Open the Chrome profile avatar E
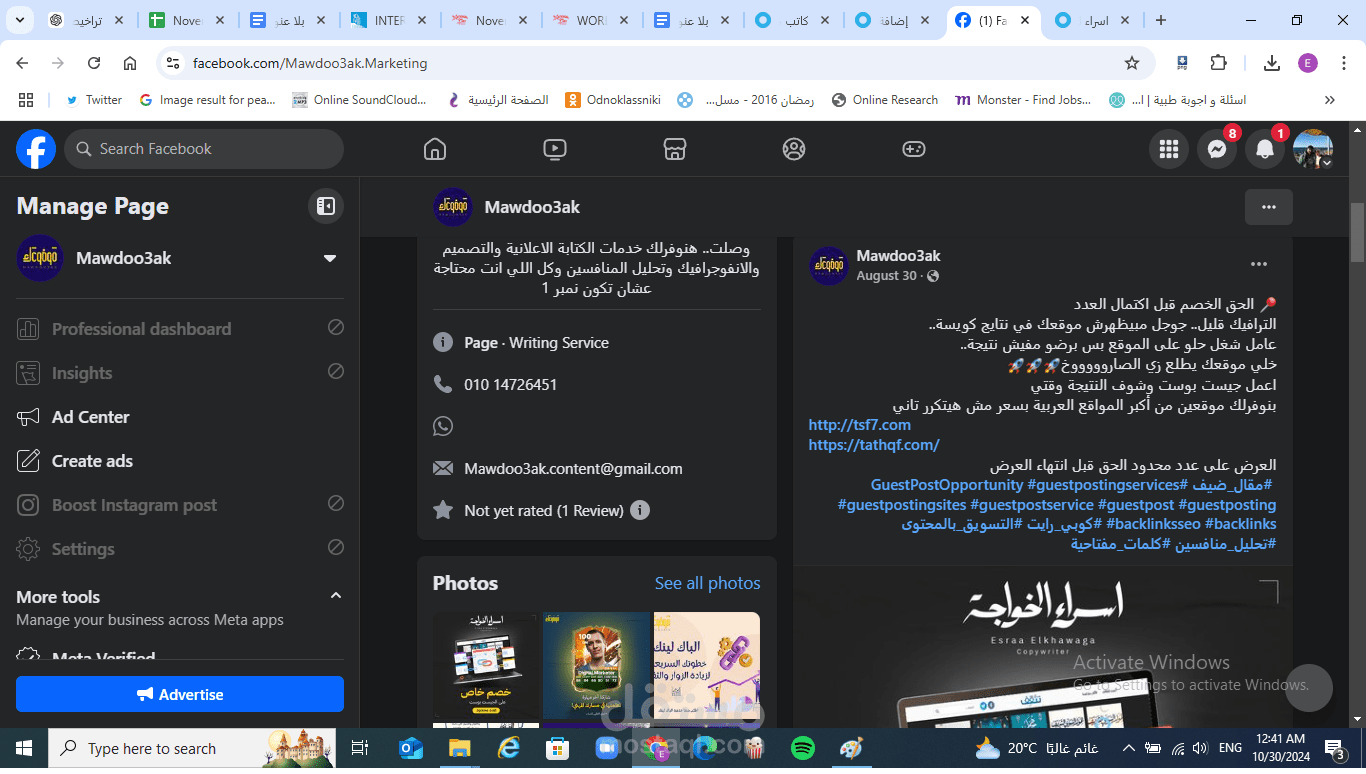Image resolution: width=1366 pixels, height=774 pixels. coord(1308,63)
